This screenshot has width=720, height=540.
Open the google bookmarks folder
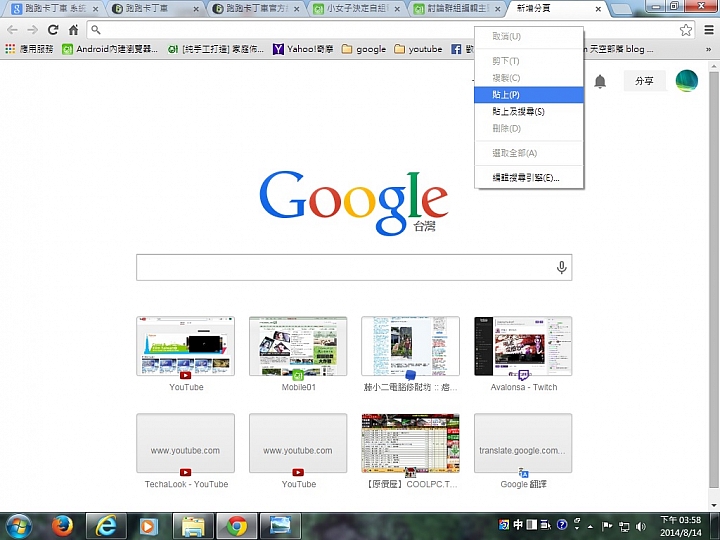(x=364, y=49)
